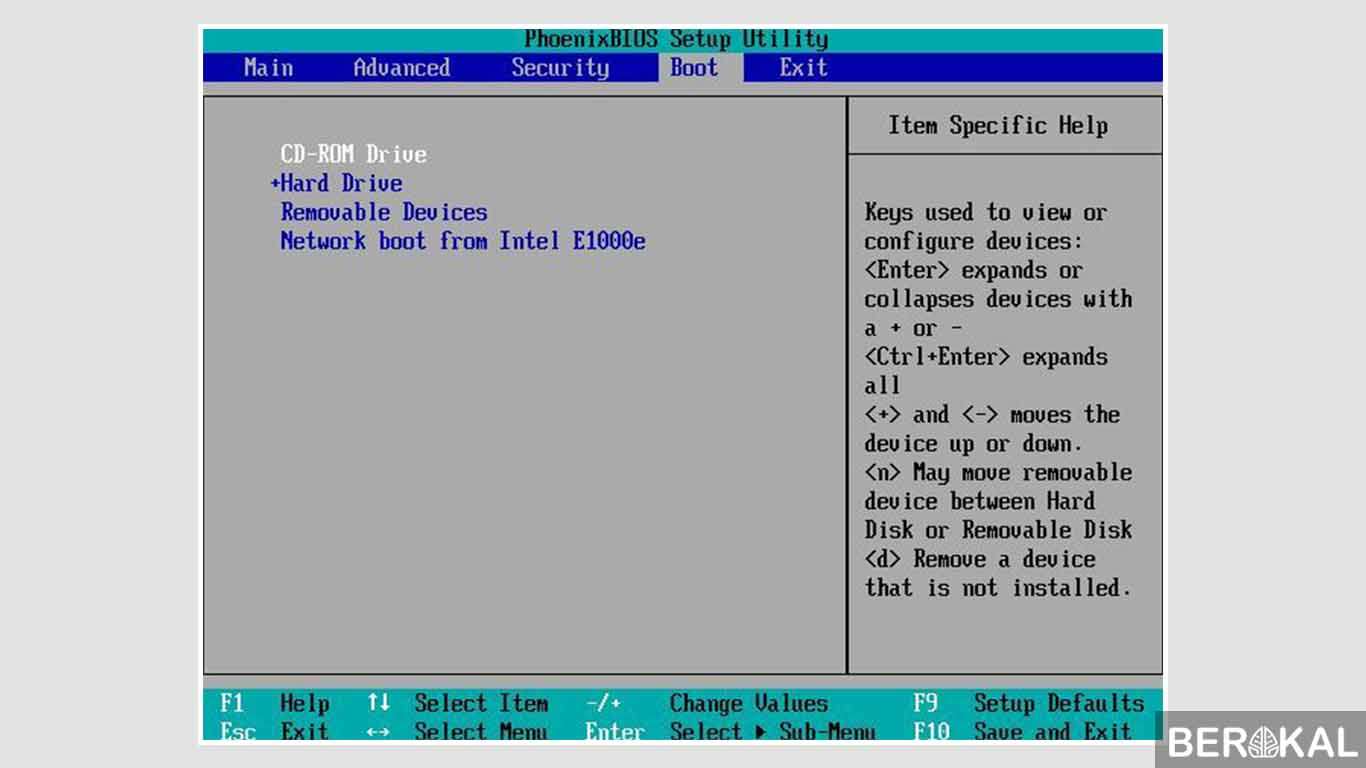
Task: Select the CD-ROM Drive boot entry
Action: pos(354,154)
